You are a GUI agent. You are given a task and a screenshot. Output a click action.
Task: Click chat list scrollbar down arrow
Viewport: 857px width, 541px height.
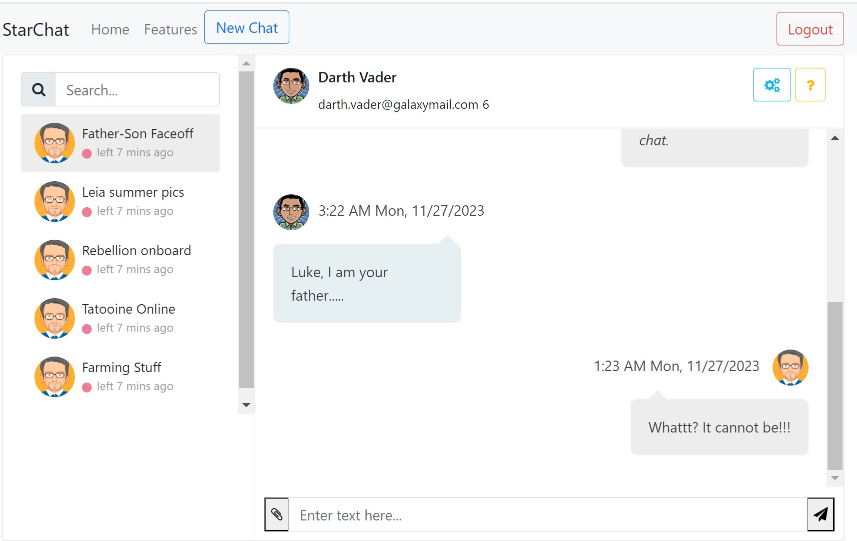coord(247,405)
